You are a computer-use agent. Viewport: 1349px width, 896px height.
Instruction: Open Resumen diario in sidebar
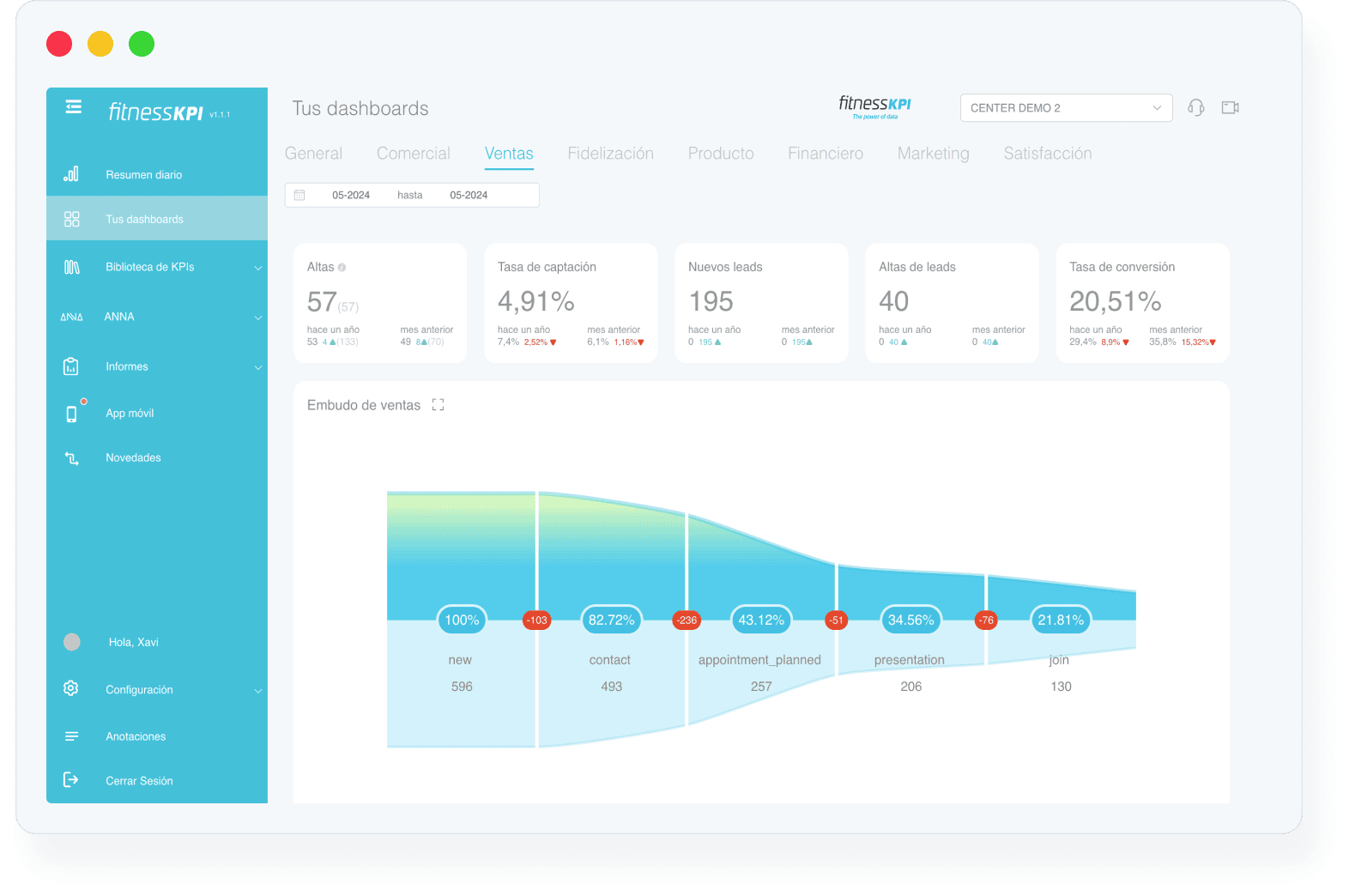point(157,174)
